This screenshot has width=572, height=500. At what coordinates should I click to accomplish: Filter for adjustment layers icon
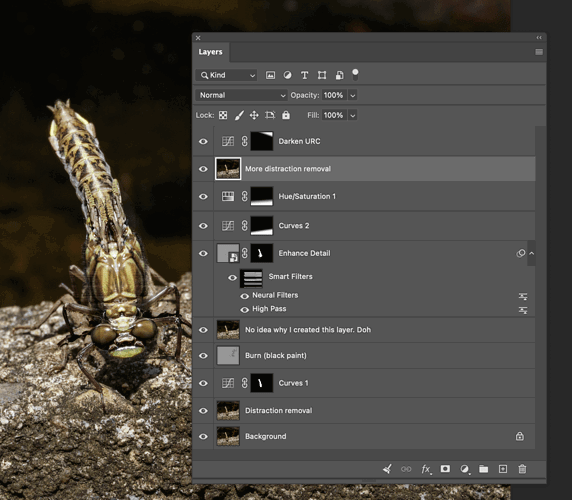coord(287,75)
